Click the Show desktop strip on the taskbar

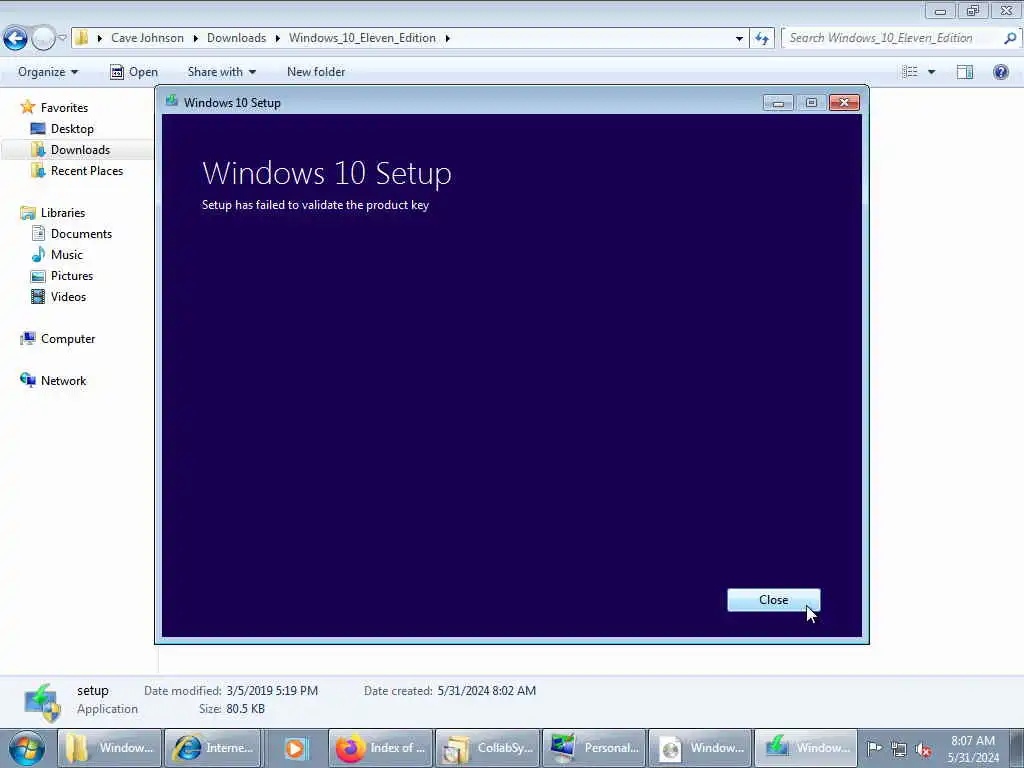[1017, 748]
